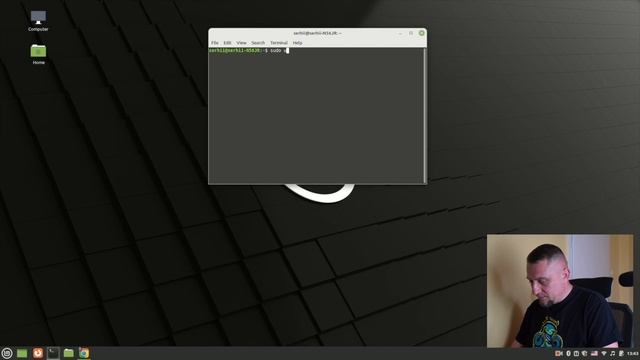
Task: Open the US flag keyboard layout indicator
Action: [x=594, y=353]
